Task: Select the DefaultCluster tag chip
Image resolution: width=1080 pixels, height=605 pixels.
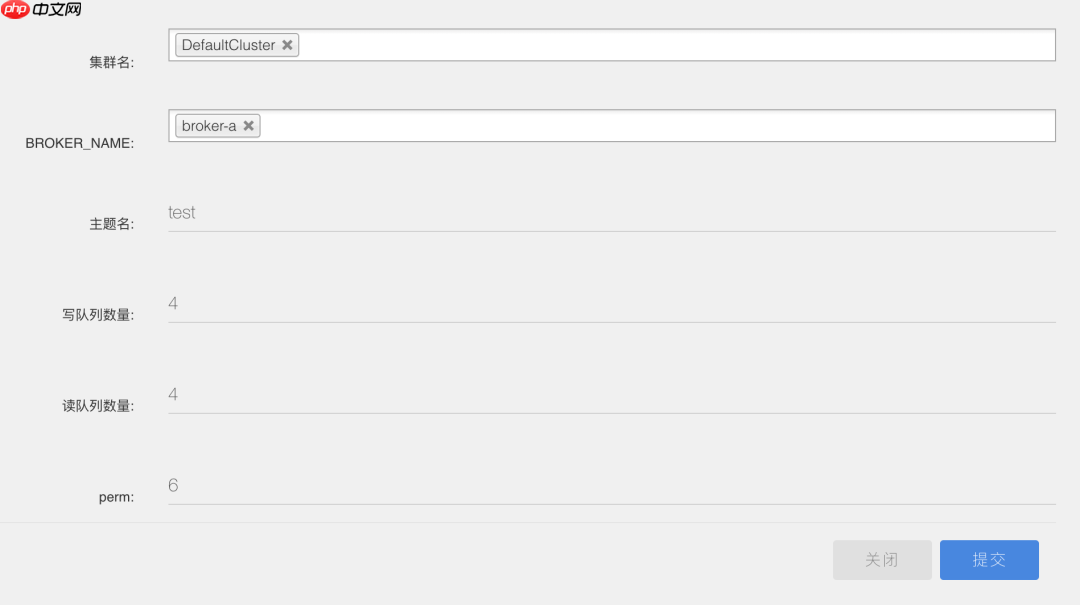Action: (237, 45)
